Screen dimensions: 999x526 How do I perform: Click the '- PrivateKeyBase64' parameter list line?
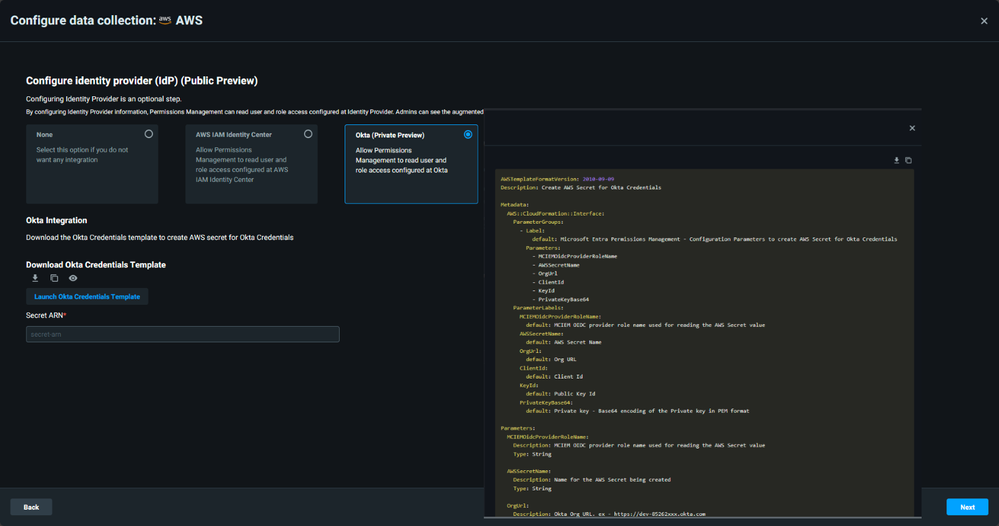561,299
